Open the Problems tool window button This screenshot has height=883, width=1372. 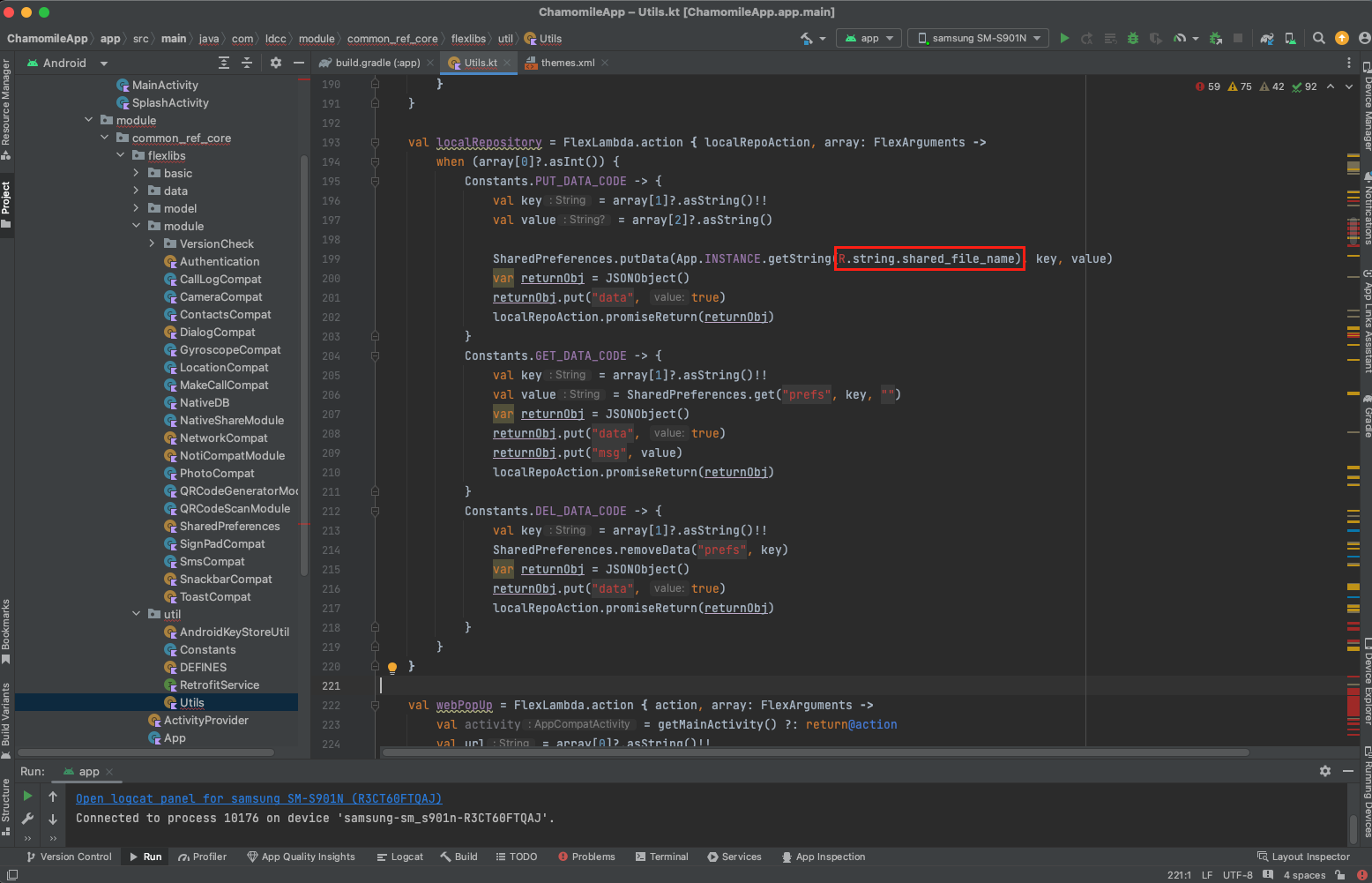click(586, 857)
